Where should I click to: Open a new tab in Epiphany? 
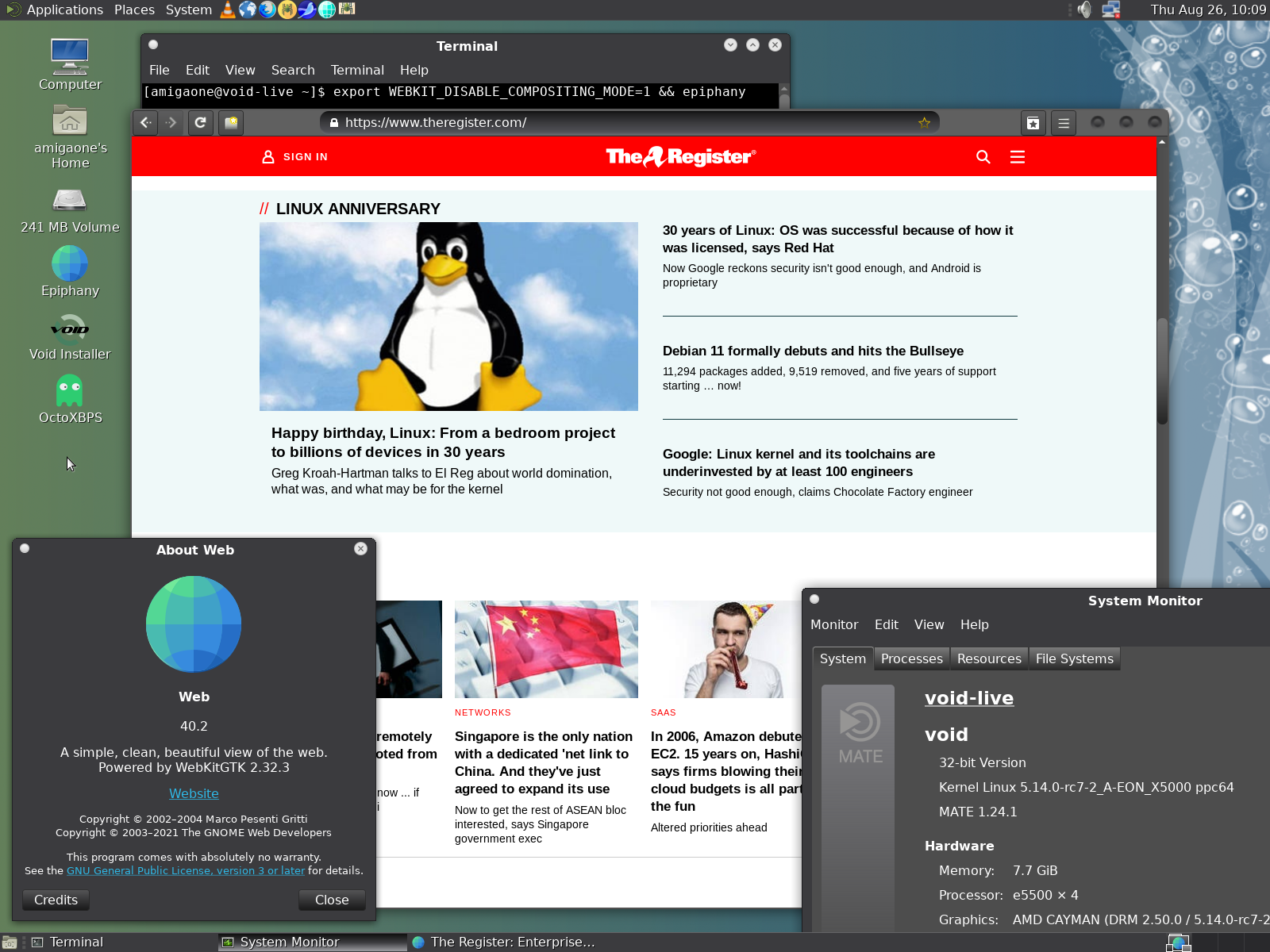pyautogui.click(x=231, y=123)
